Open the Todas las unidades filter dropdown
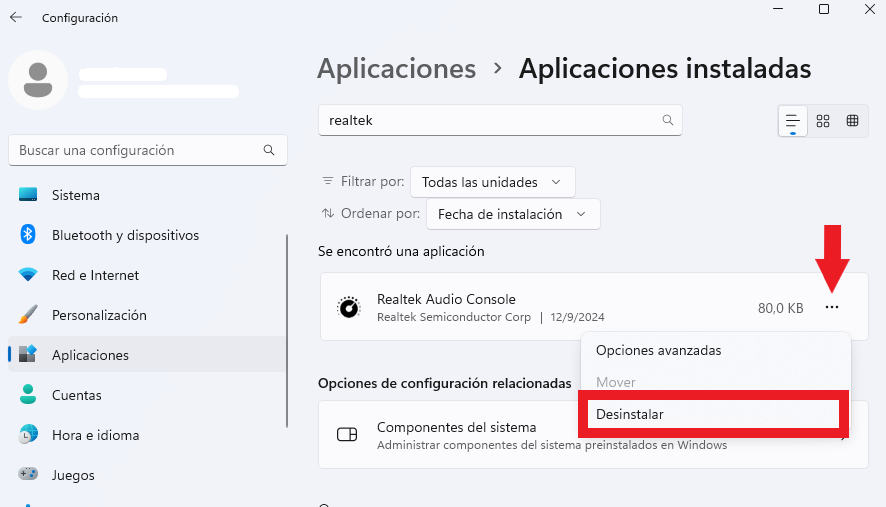Screen dimensions: 886x507 point(493,182)
